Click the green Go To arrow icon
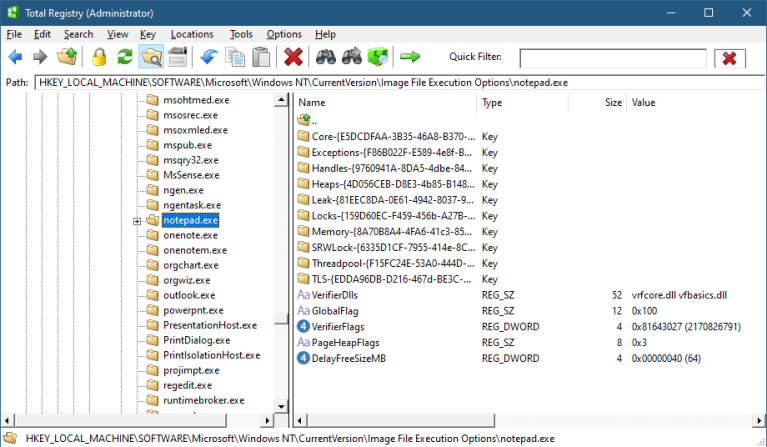The height and width of the screenshot is (447, 767). [x=409, y=57]
